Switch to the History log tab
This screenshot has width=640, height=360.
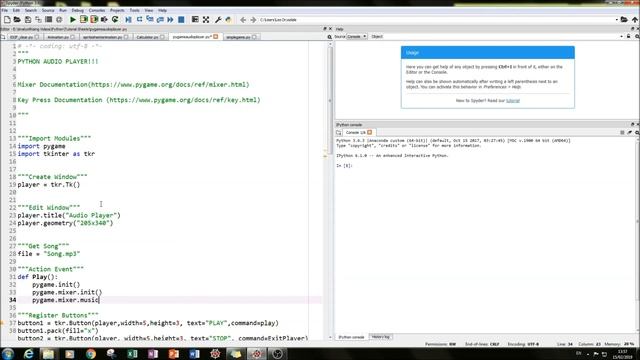point(381,337)
